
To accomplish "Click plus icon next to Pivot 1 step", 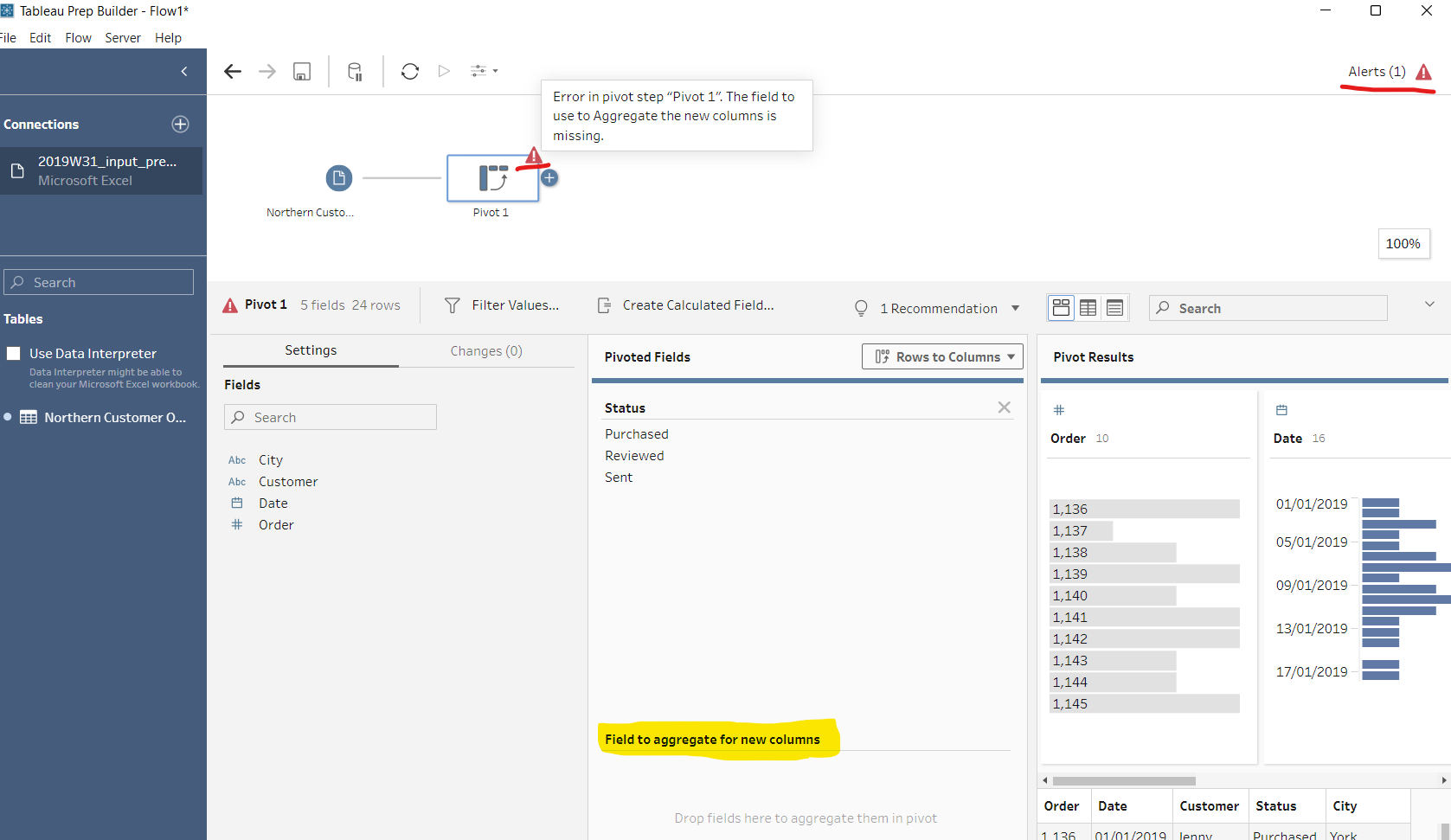I will click(x=549, y=178).
